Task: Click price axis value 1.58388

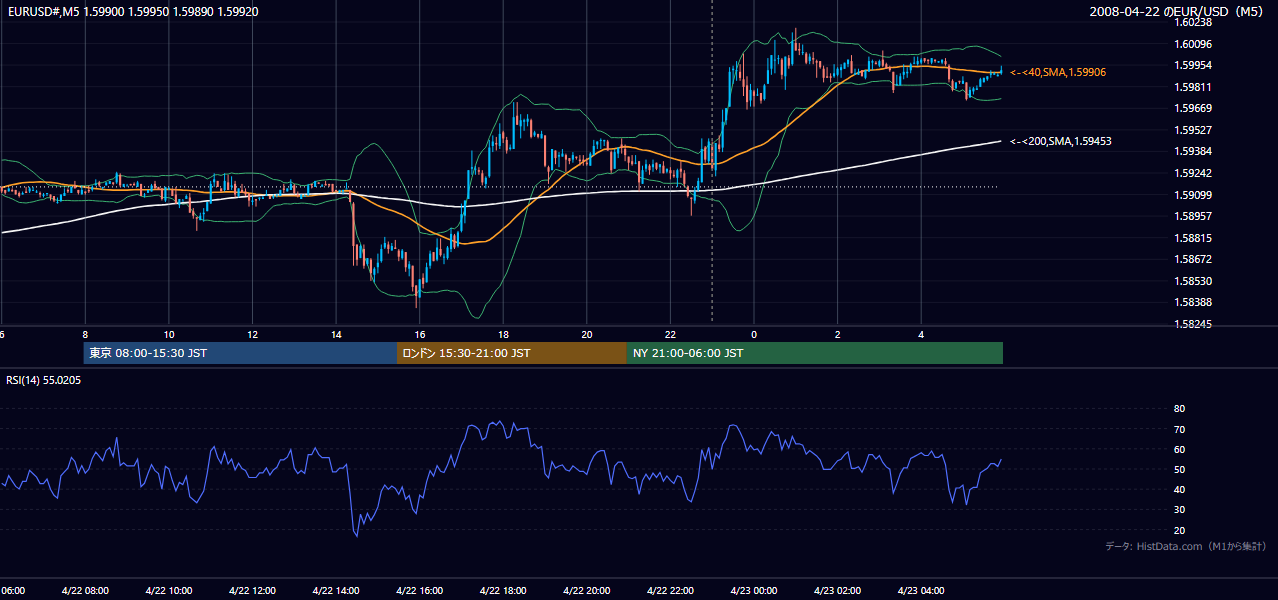Action: pyautogui.click(x=1193, y=302)
